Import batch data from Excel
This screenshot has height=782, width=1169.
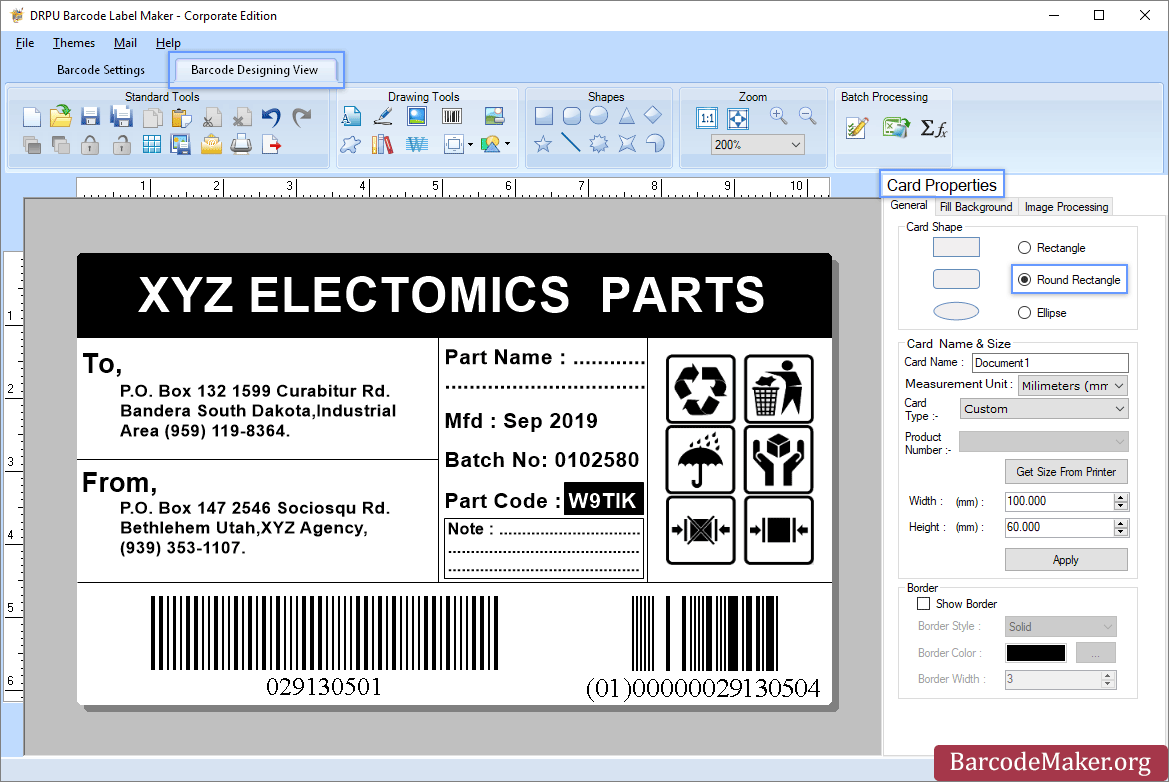pos(895,127)
